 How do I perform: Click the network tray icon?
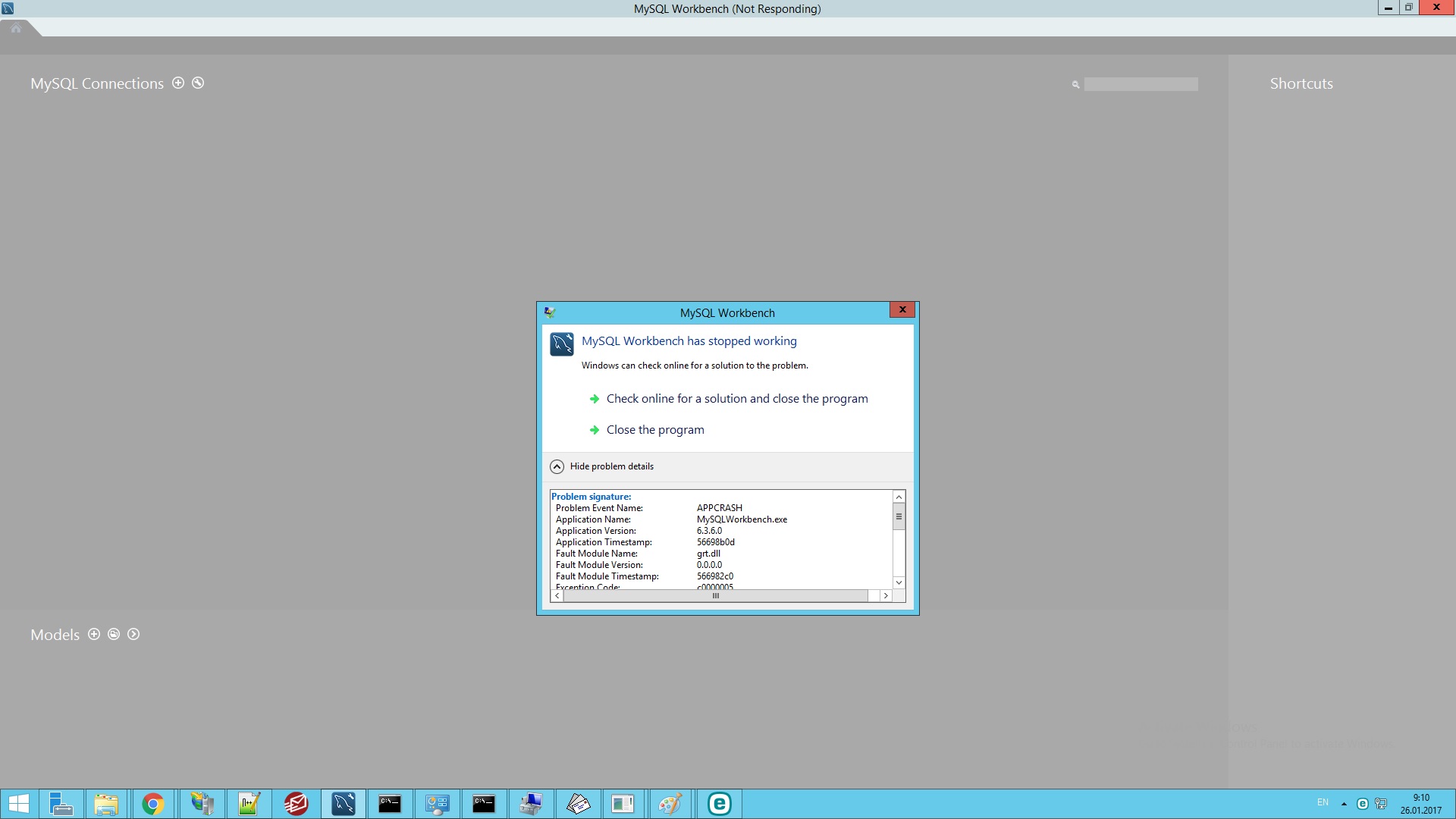click(x=1381, y=804)
